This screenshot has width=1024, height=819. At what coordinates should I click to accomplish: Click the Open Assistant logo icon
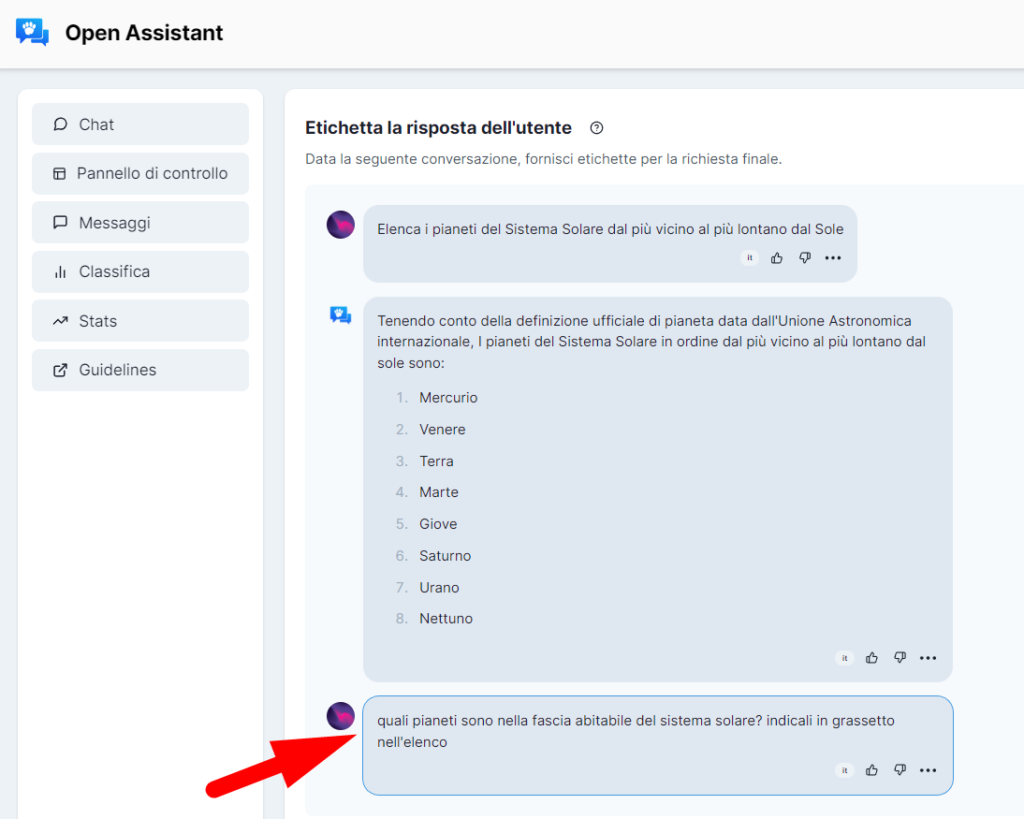click(x=32, y=32)
